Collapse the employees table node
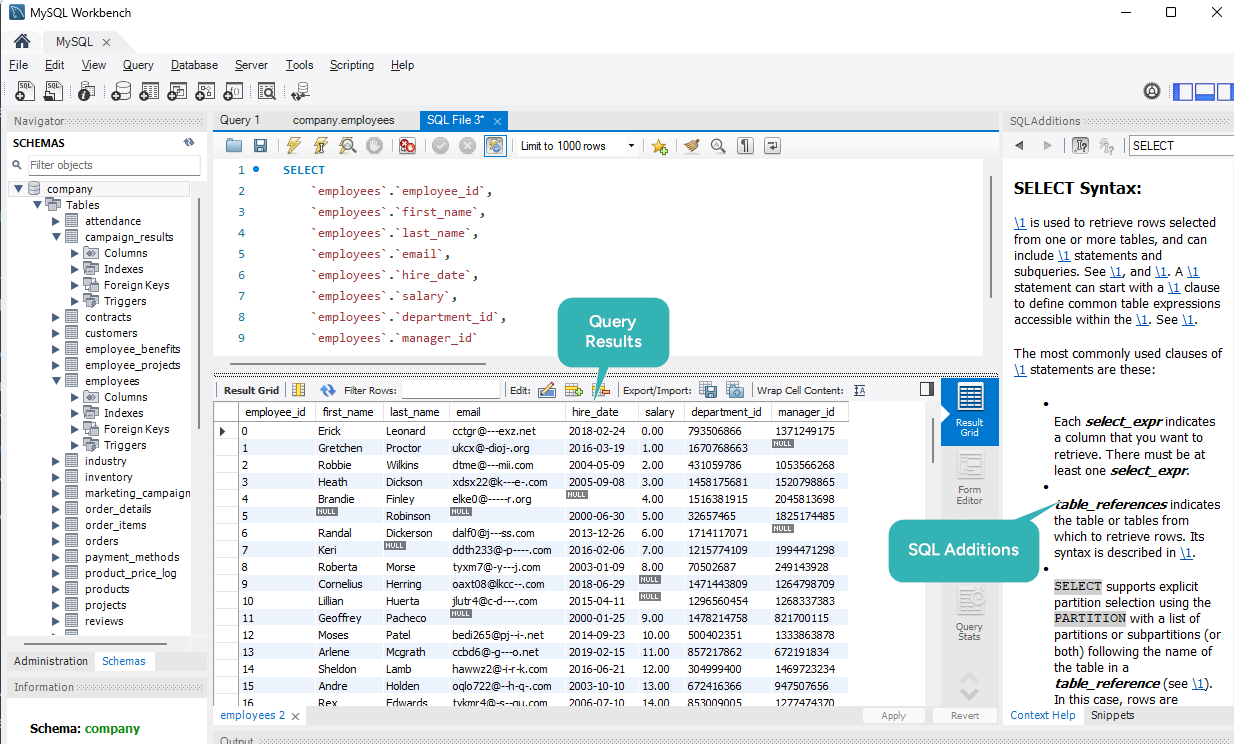Viewport: 1234px width, 744px height. coord(57,381)
